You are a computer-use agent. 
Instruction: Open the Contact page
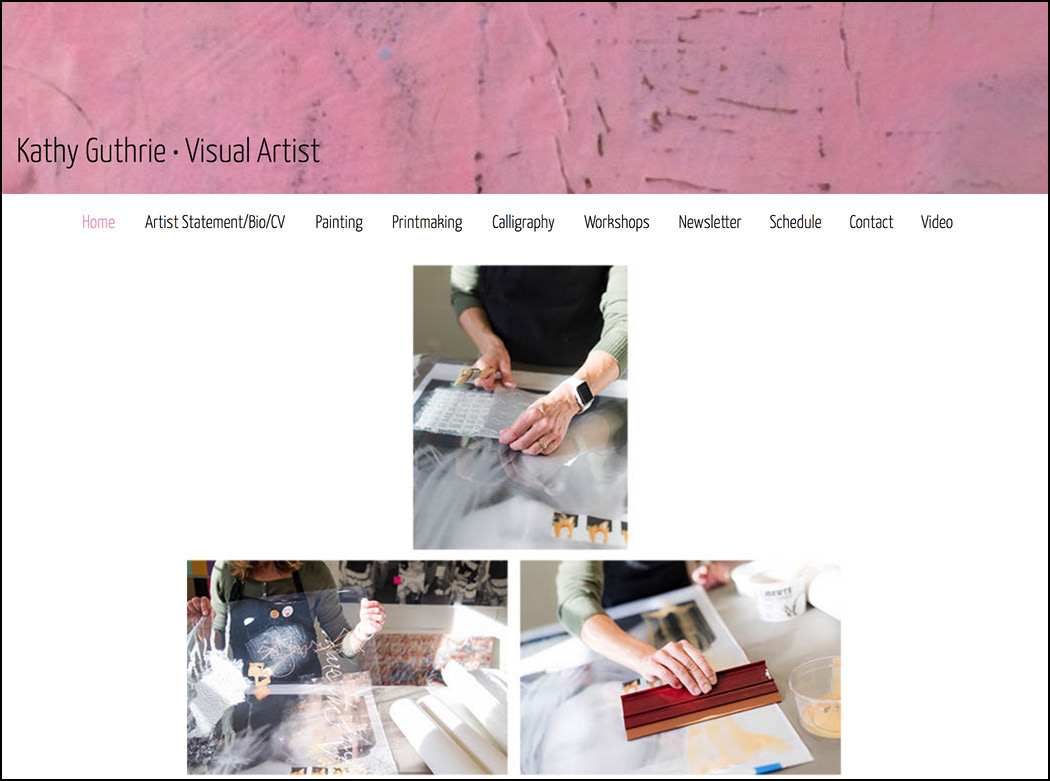[x=871, y=222]
